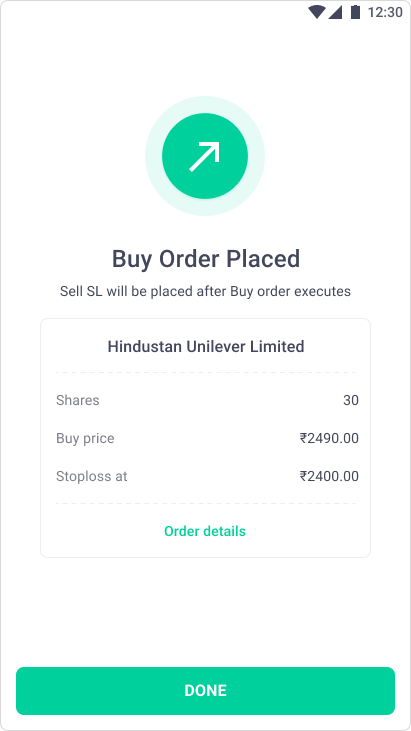Tap the rupee symbol of the stoploss
This screenshot has width=411, height=731.
(x=303, y=476)
